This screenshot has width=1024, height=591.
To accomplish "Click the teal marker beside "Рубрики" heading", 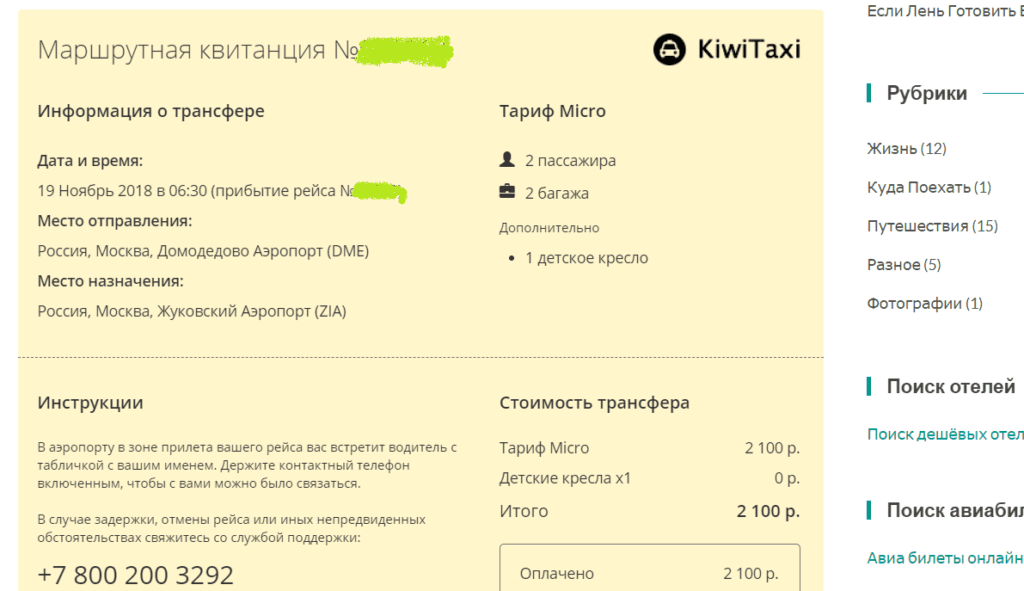I will tap(868, 92).
